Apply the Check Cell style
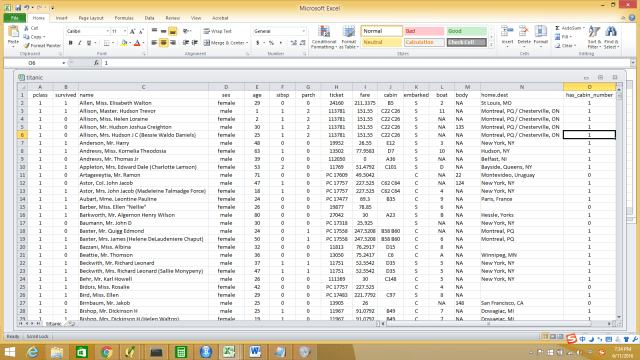The height and width of the screenshot is (360, 640). pyautogui.click(x=466, y=42)
